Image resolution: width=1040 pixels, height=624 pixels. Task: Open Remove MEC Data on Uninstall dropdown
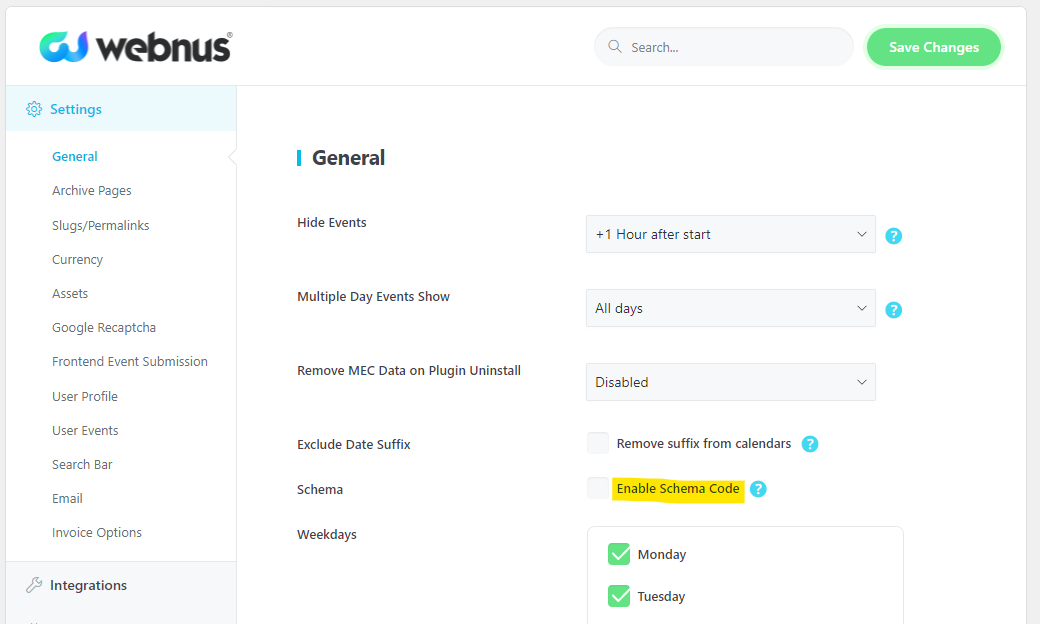(730, 382)
